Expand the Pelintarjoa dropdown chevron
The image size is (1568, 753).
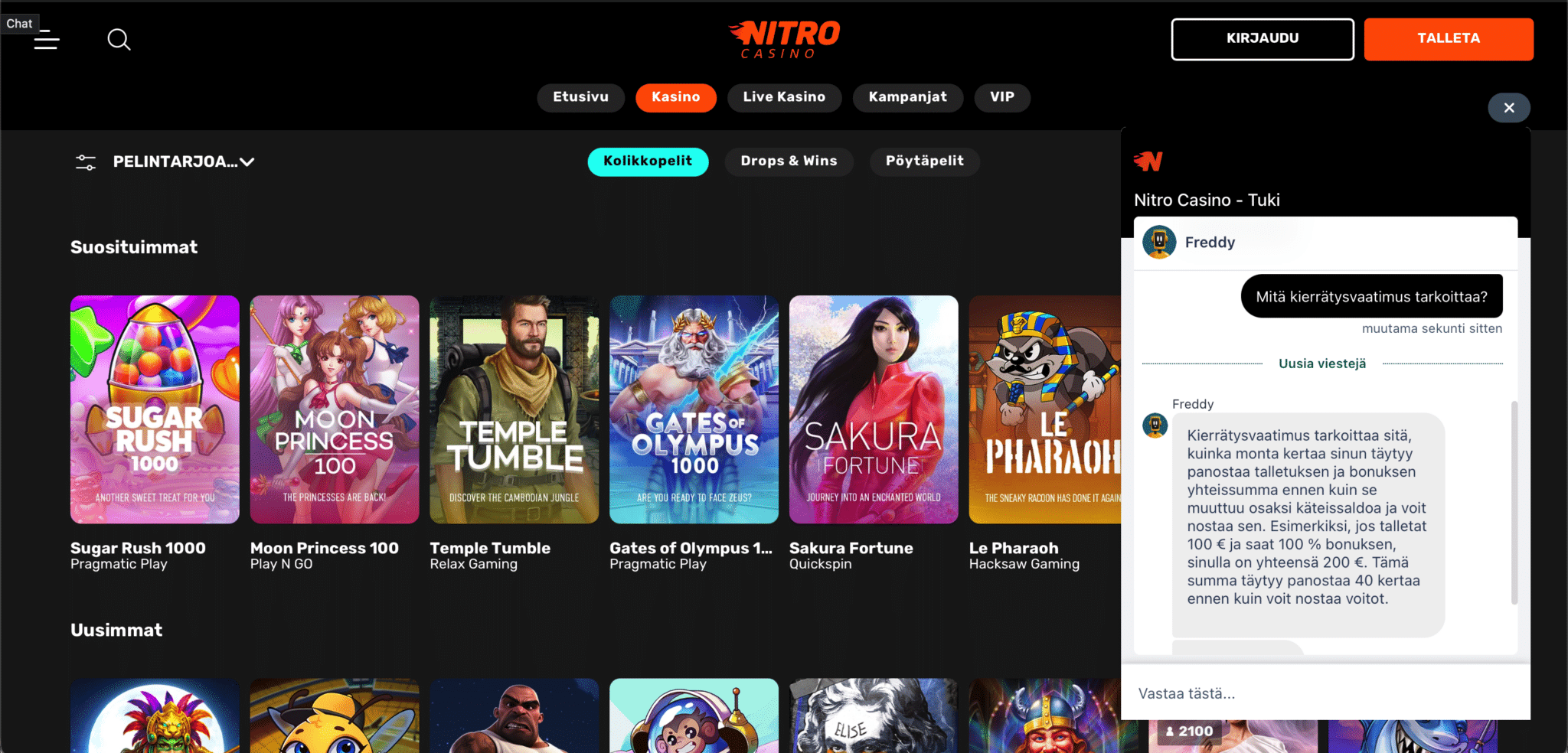(247, 162)
